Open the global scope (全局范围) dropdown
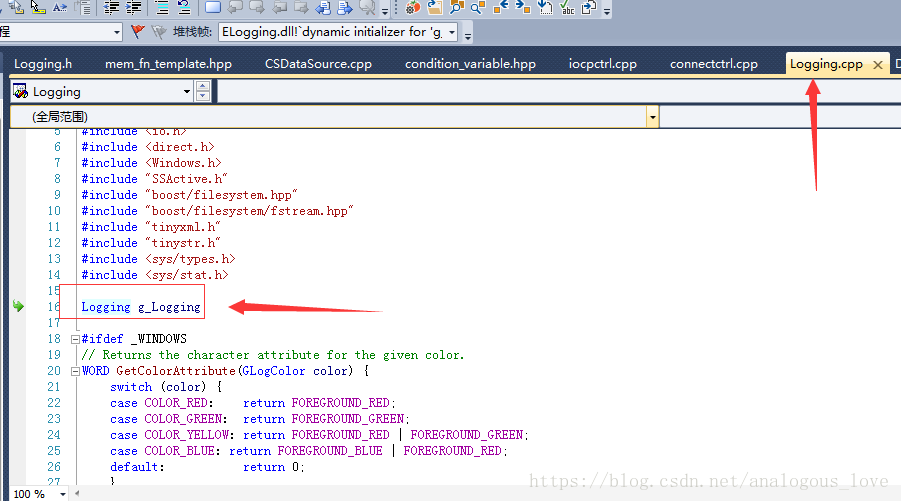 tap(652, 117)
